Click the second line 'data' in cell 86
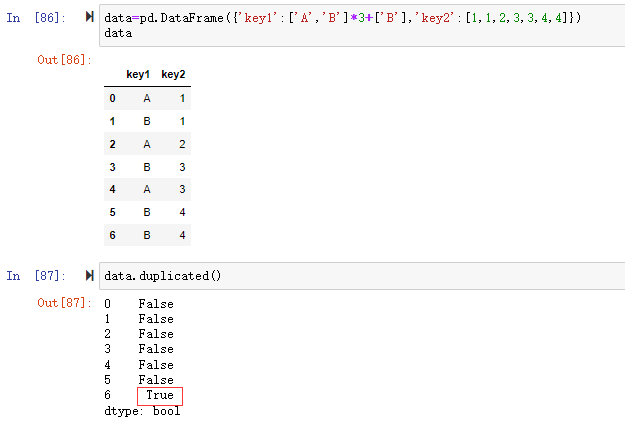 click(x=117, y=33)
